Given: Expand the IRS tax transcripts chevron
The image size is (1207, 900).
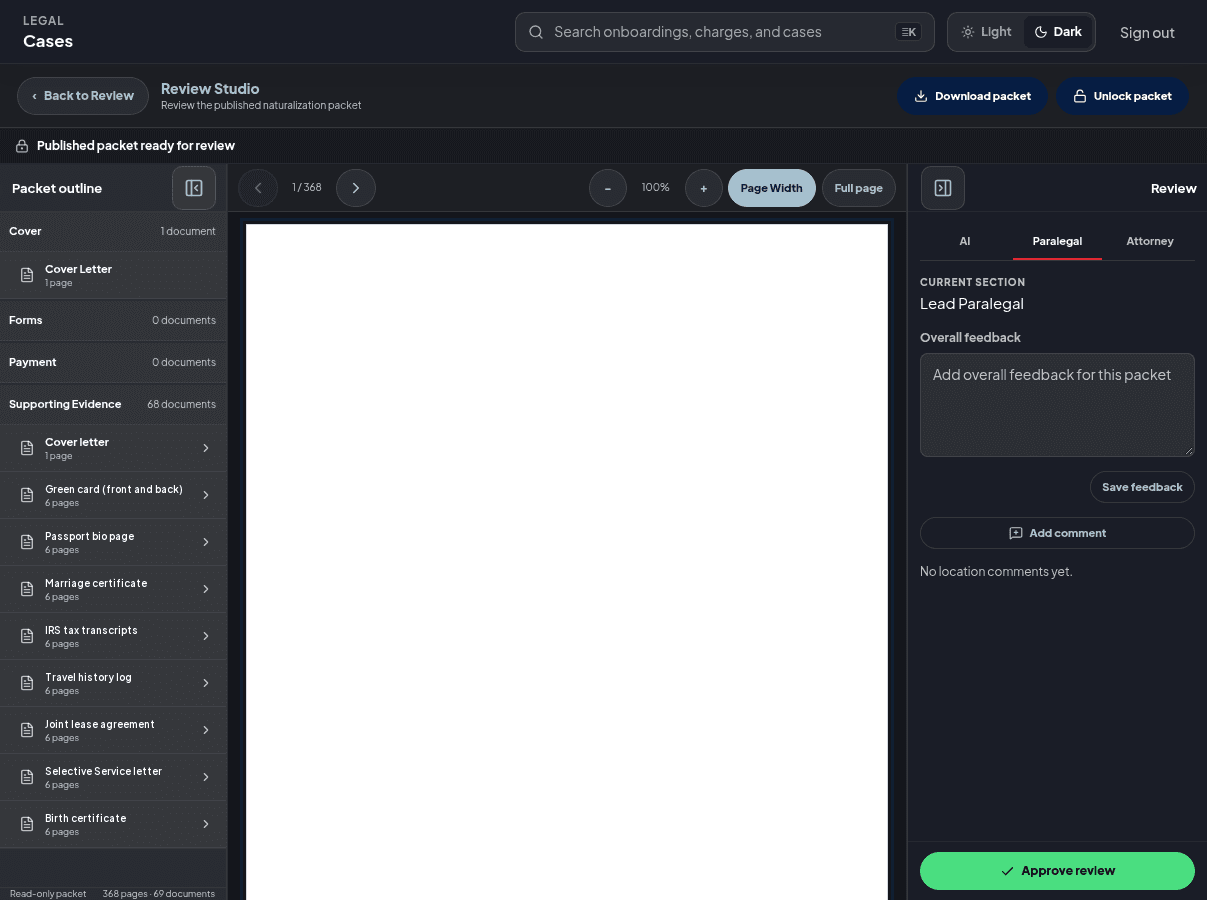Looking at the screenshot, I should point(206,636).
